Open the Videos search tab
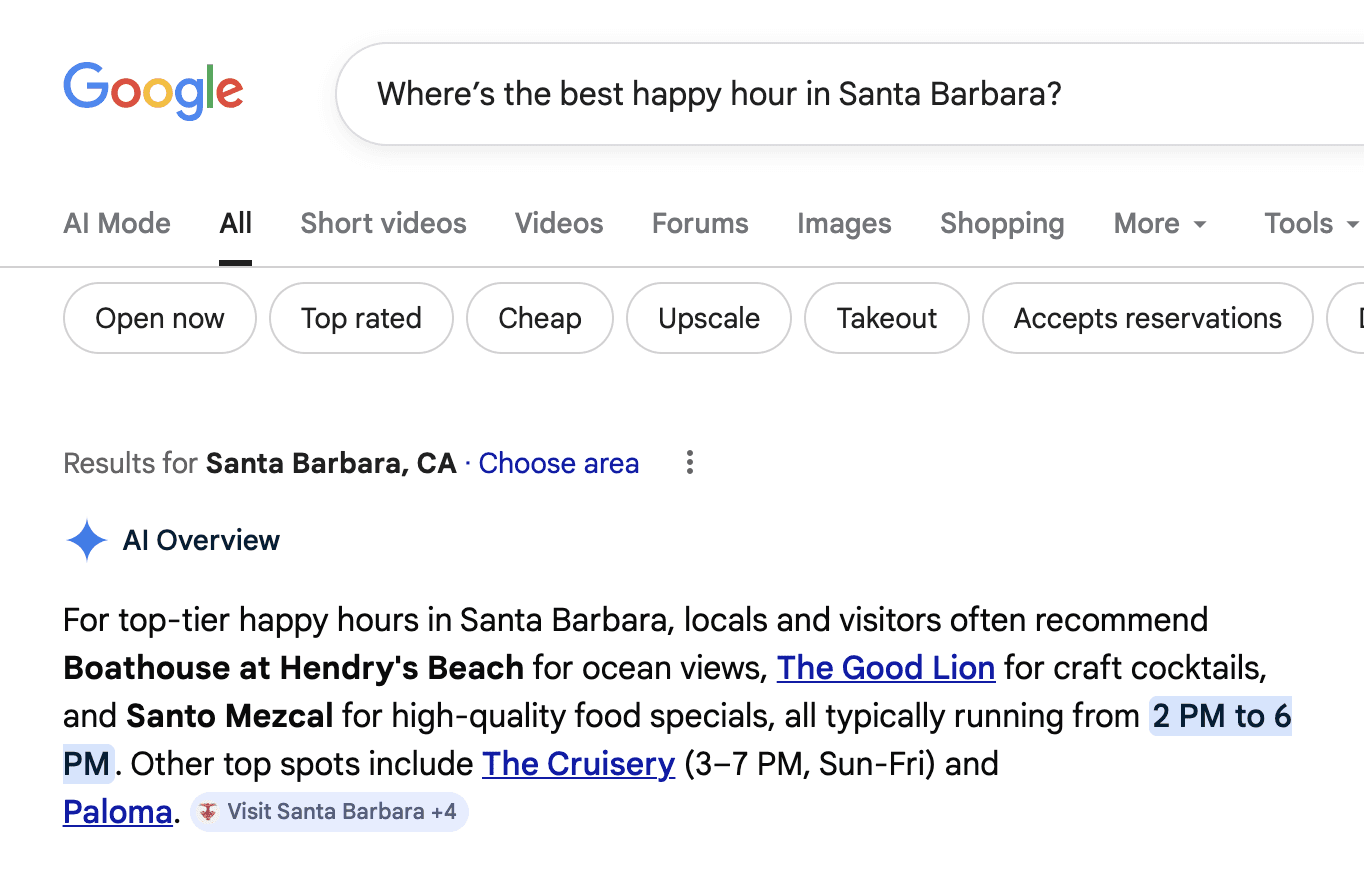The height and width of the screenshot is (870, 1364). pos(558,223)
